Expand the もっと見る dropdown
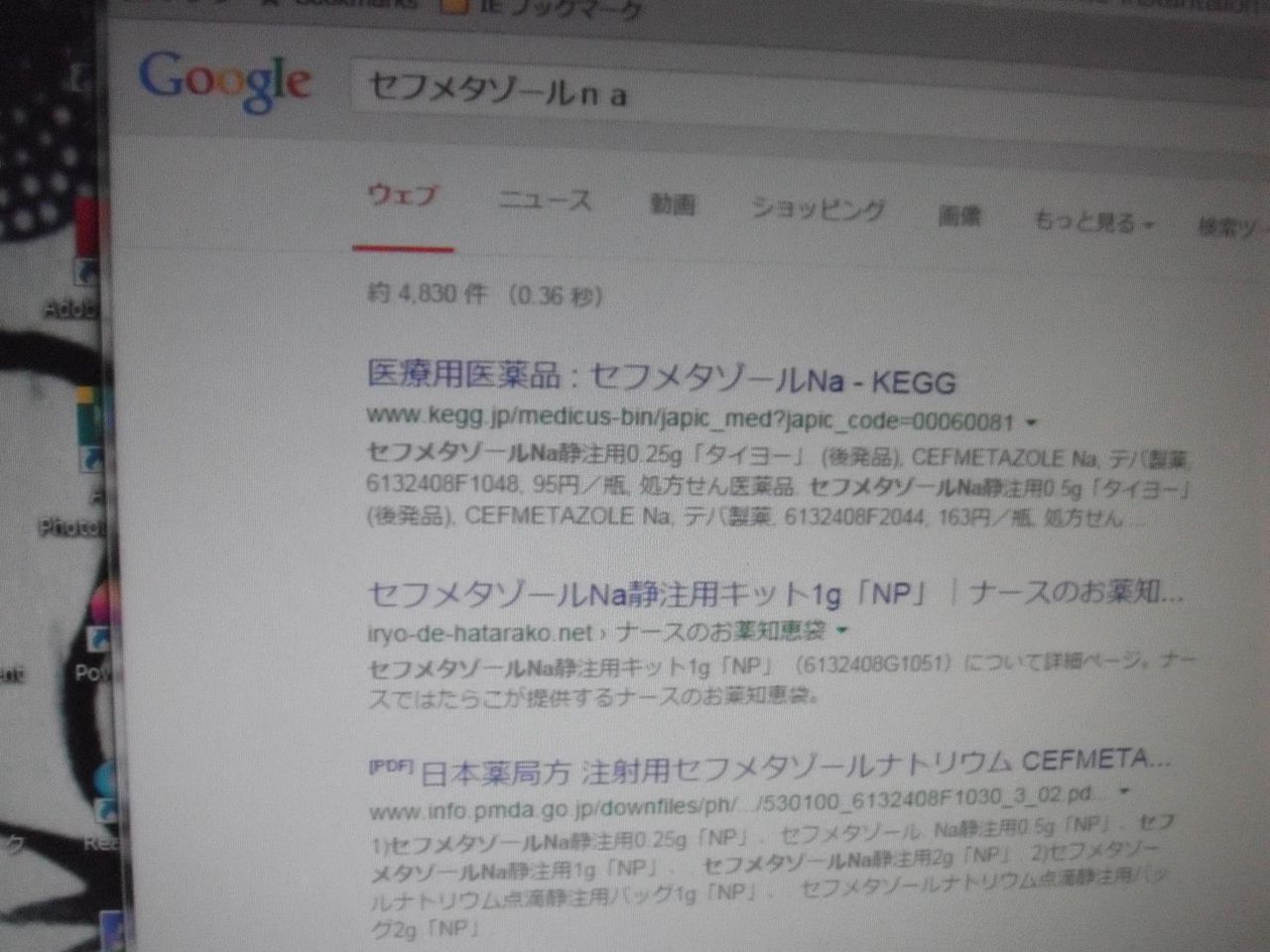 (1092, 221)
